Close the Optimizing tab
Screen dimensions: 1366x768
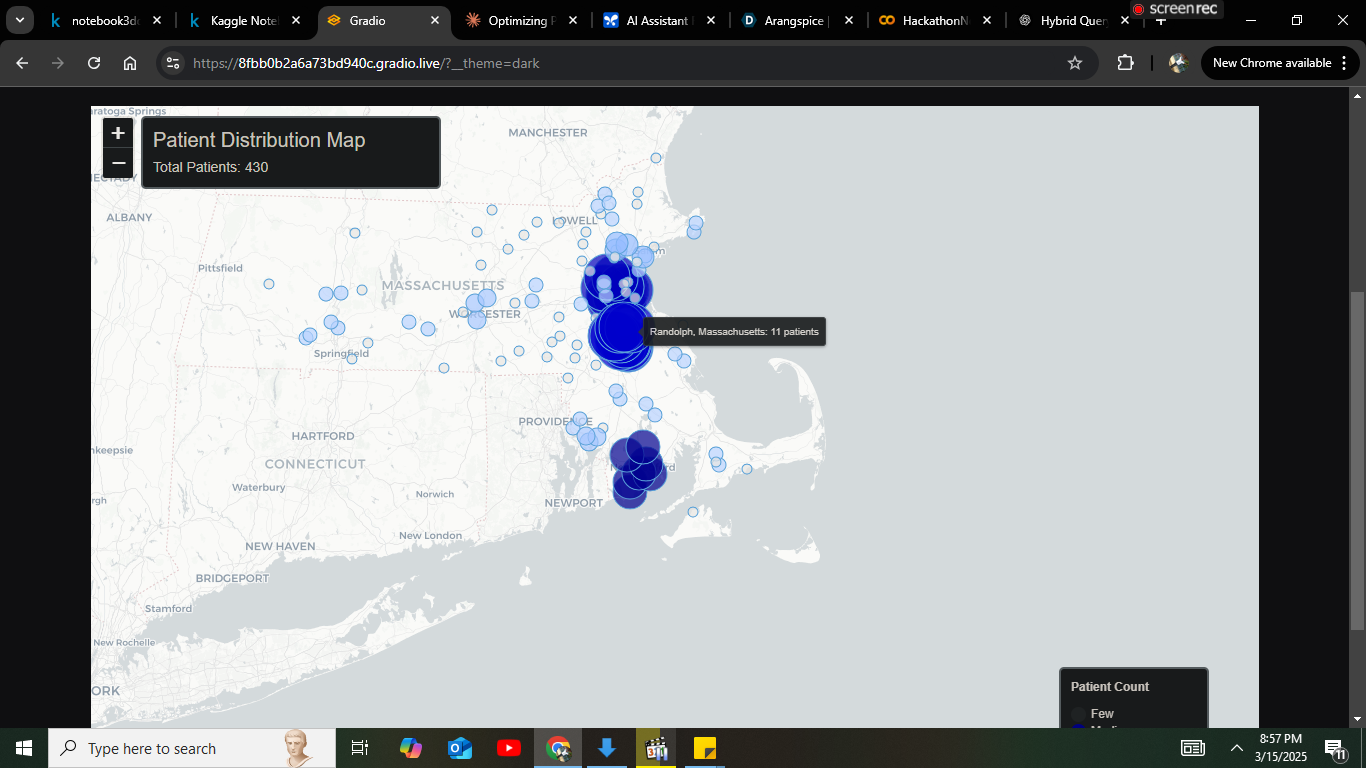[x=572, y=20]
